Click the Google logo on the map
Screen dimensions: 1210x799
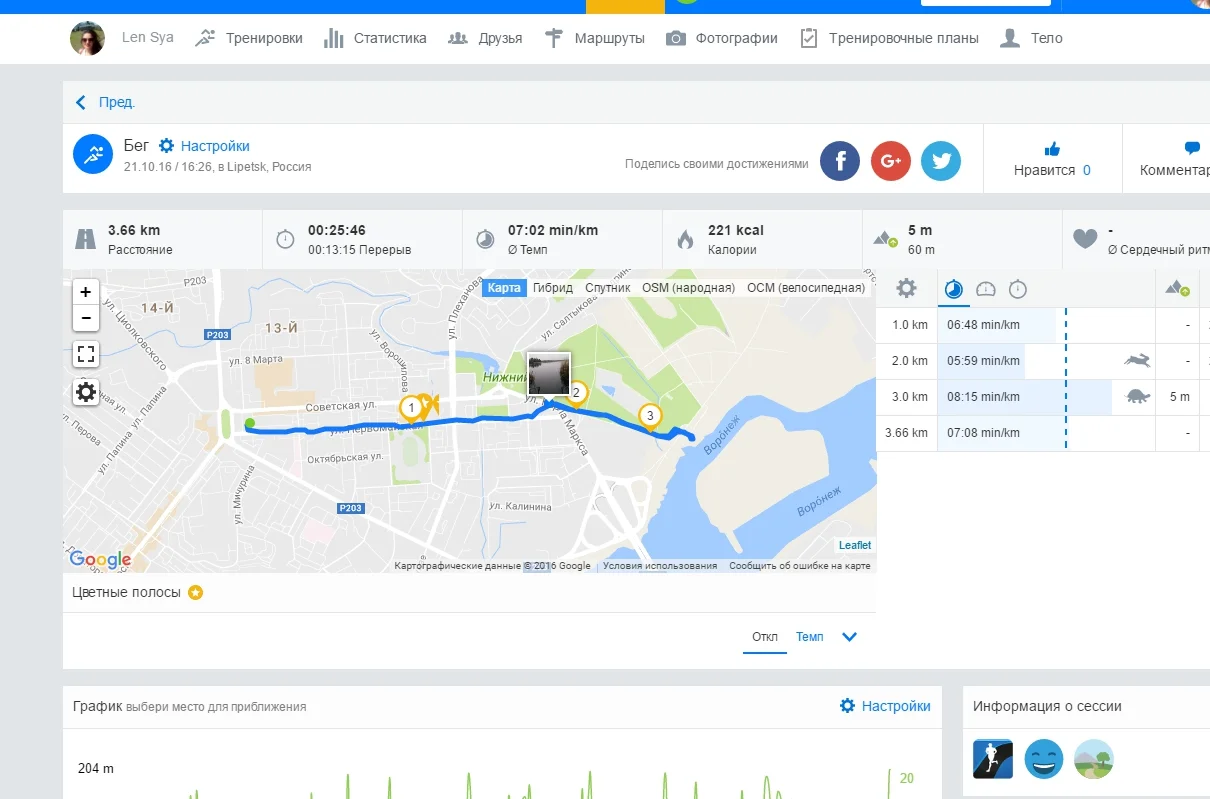[100, 560]
